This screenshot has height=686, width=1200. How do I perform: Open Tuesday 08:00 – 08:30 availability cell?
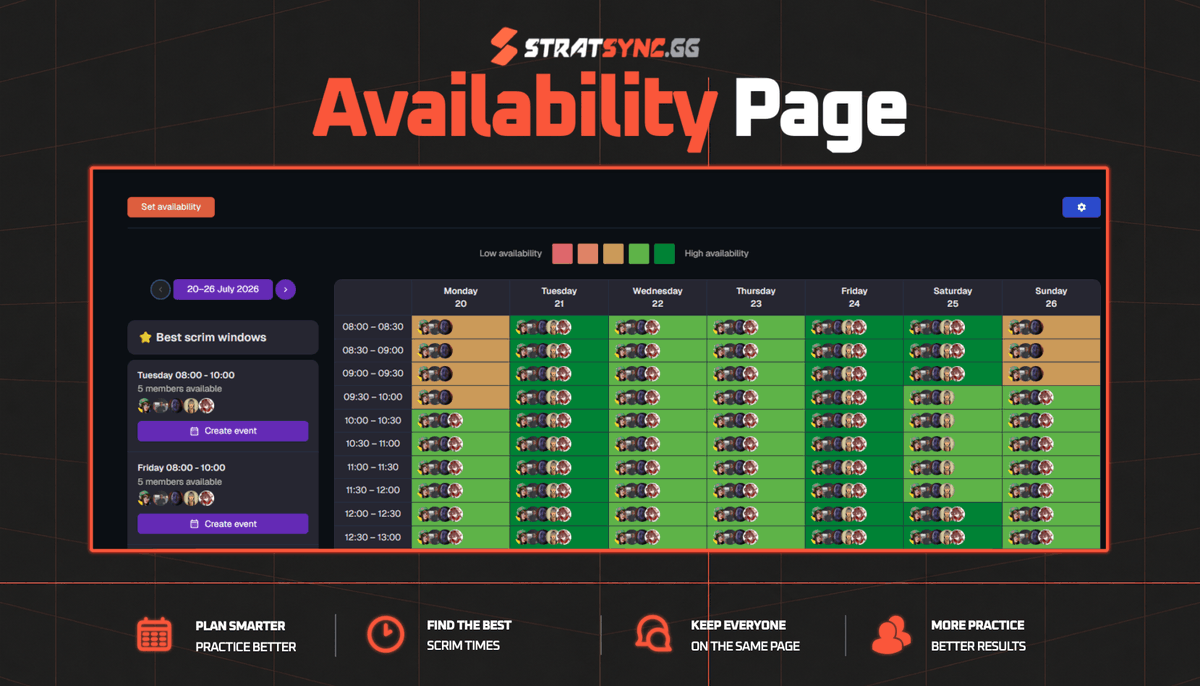(559, 327)
